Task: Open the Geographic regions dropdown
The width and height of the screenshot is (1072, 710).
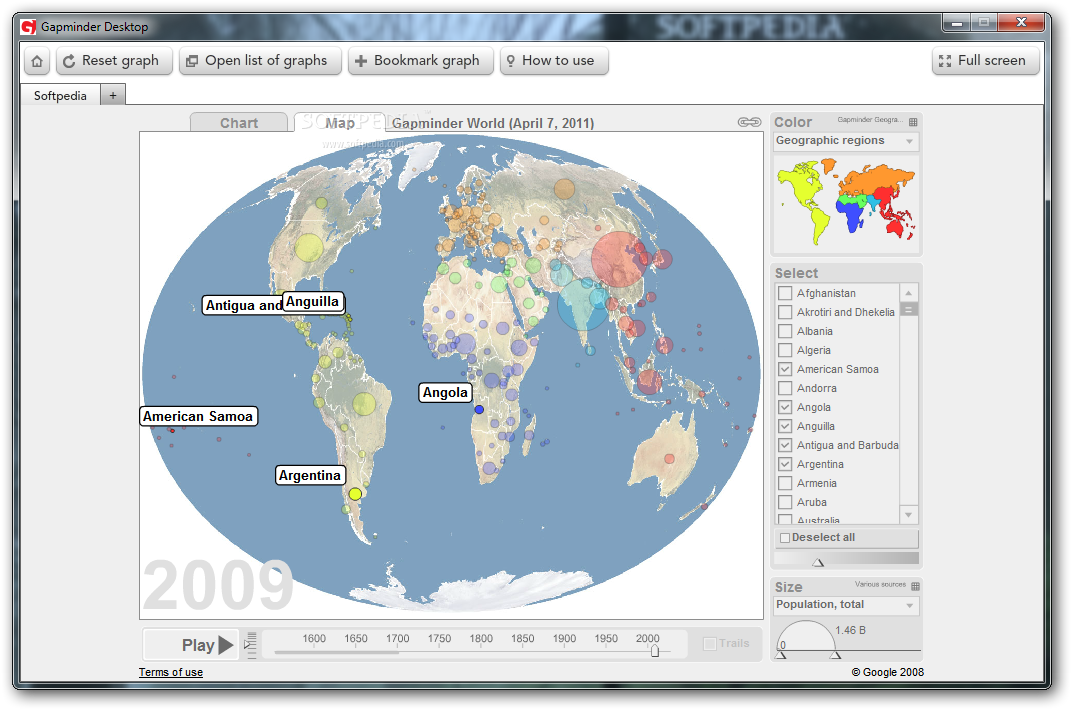Action: (846, 141)
